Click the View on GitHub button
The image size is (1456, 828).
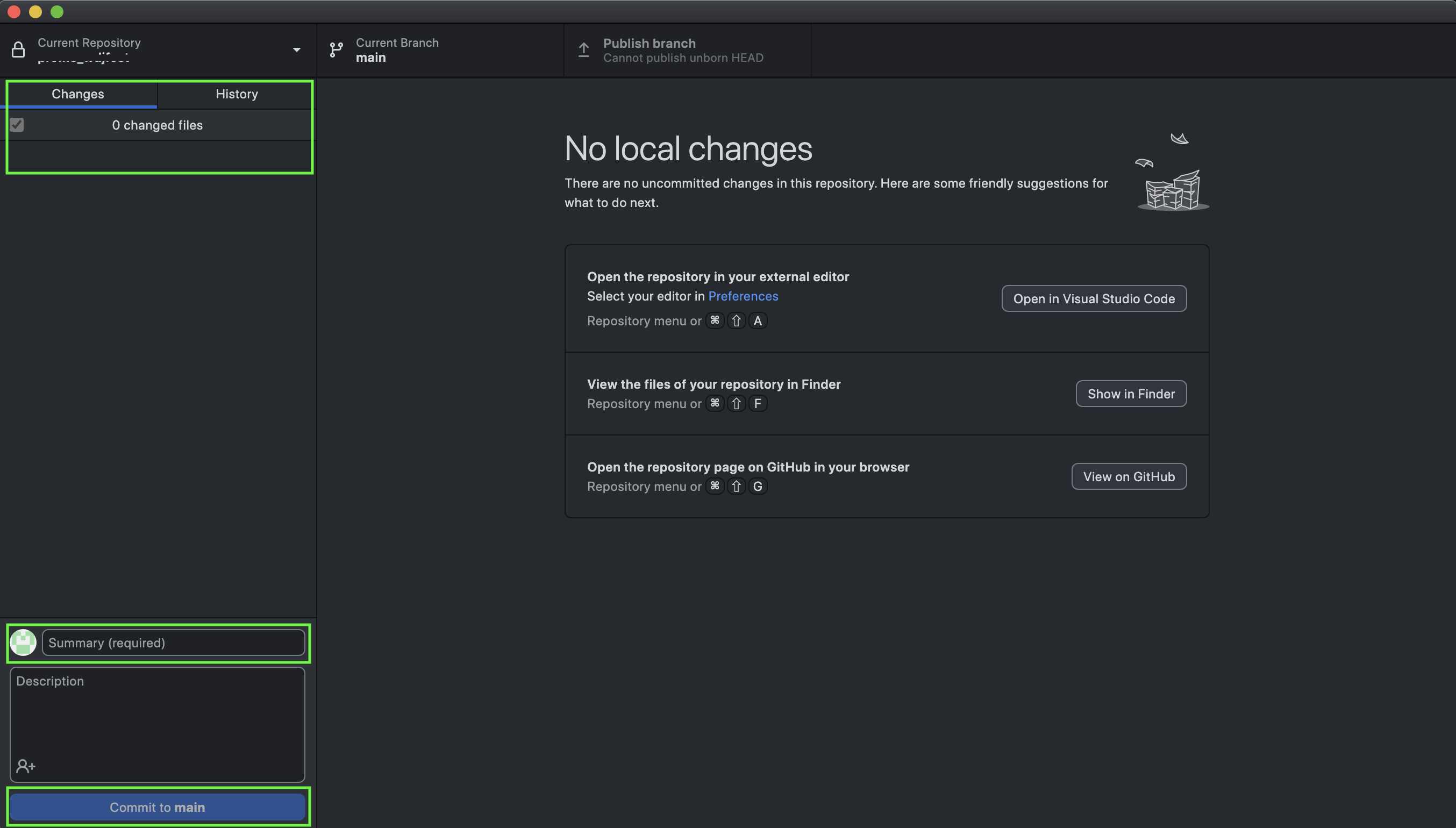1128,476
